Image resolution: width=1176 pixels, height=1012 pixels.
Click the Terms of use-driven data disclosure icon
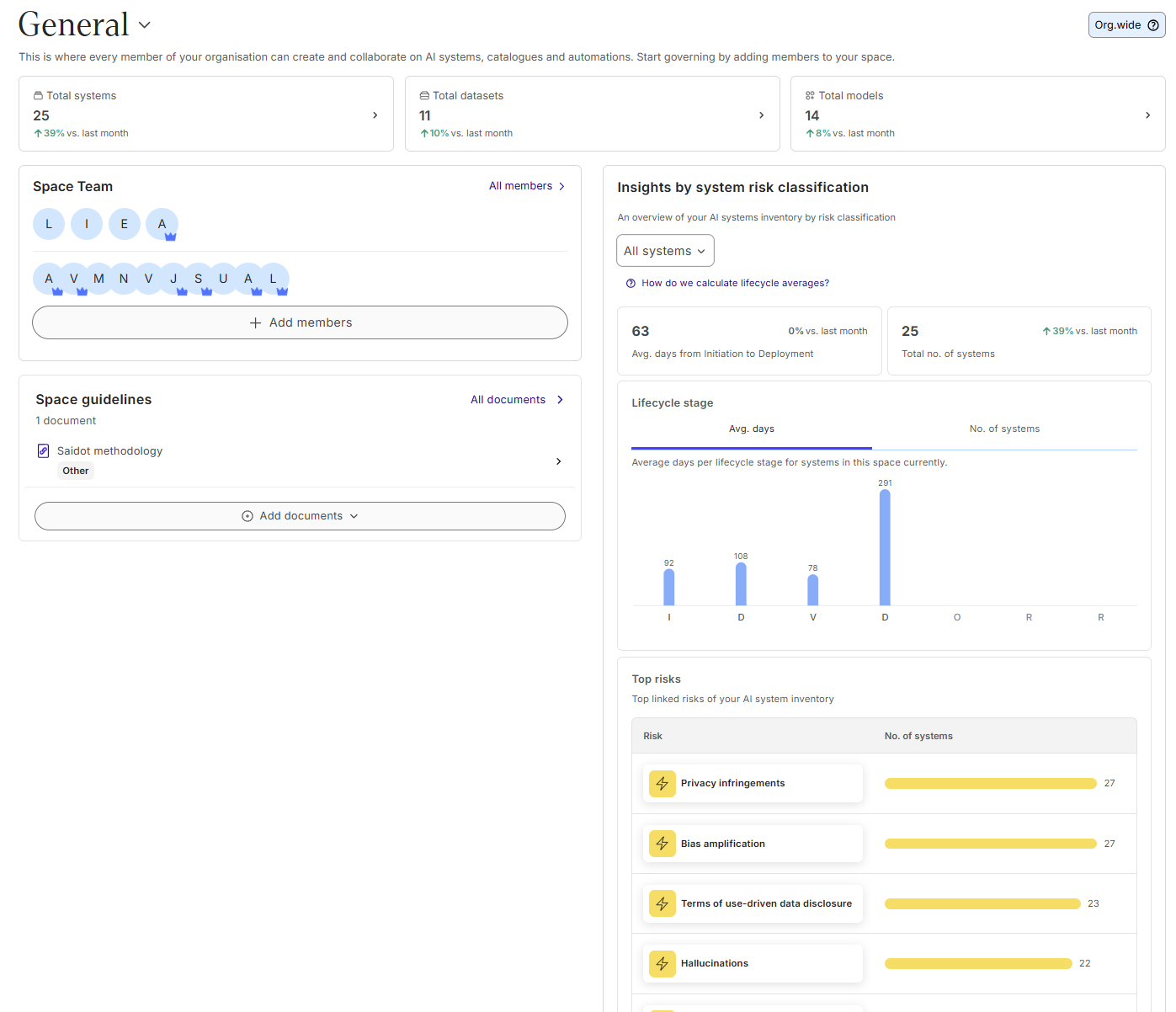[x=662, y=904]
